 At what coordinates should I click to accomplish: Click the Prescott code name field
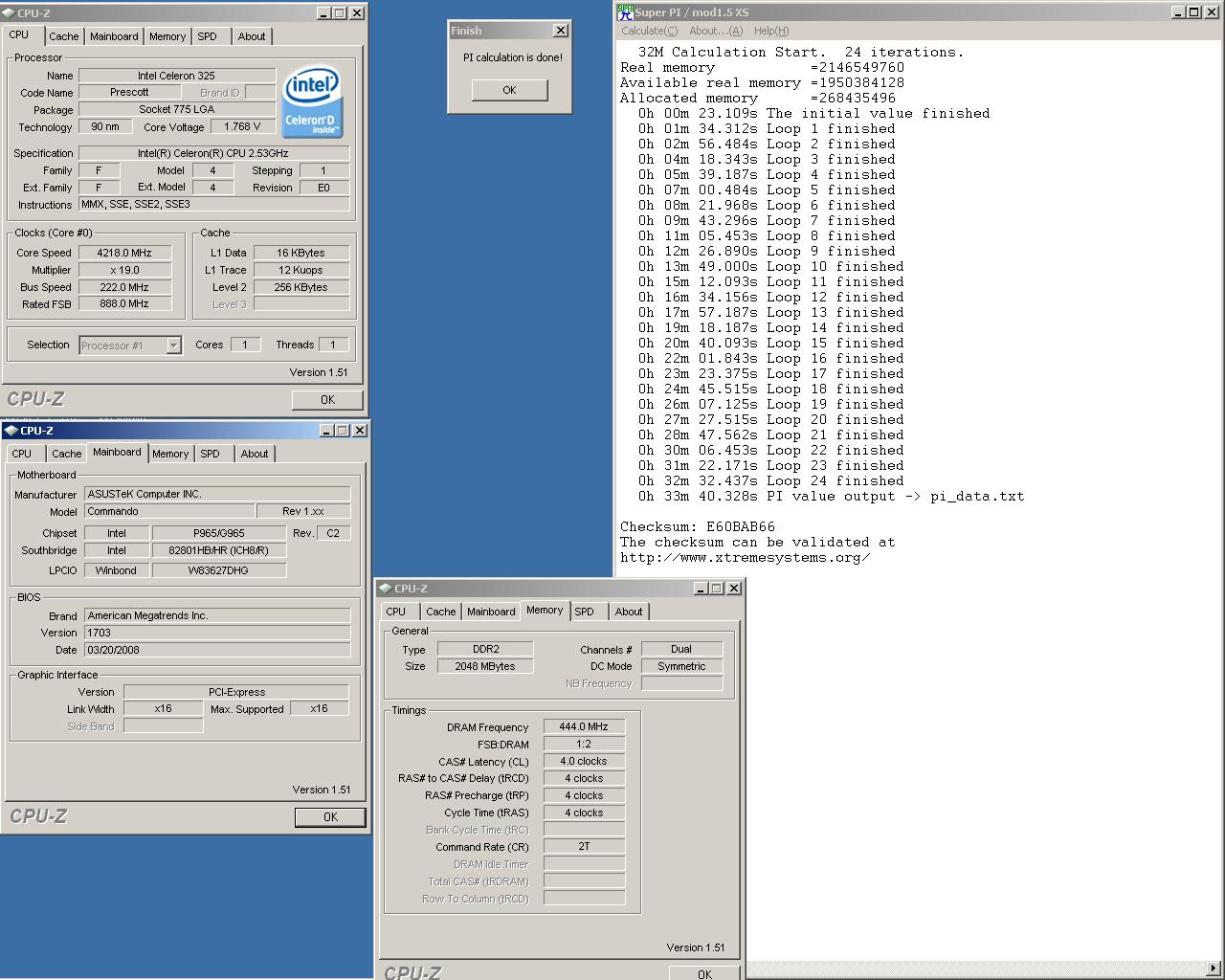[129, 92]
